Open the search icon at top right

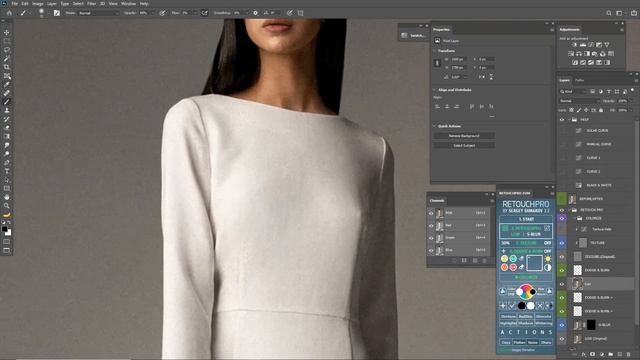coord(609,13)
